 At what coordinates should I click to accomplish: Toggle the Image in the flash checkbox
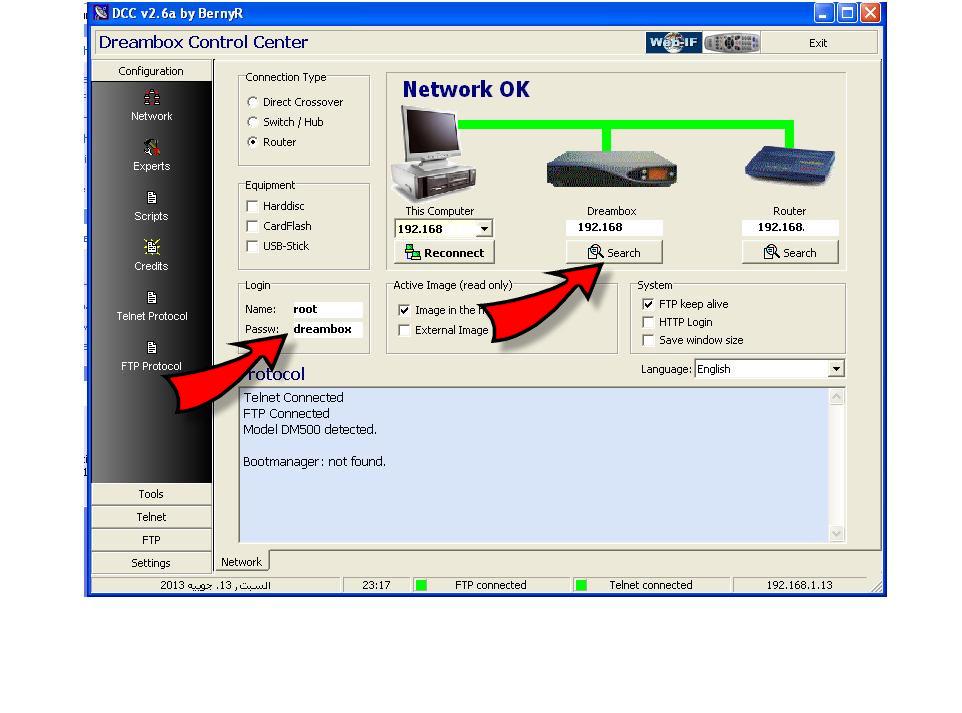point(404,310)
